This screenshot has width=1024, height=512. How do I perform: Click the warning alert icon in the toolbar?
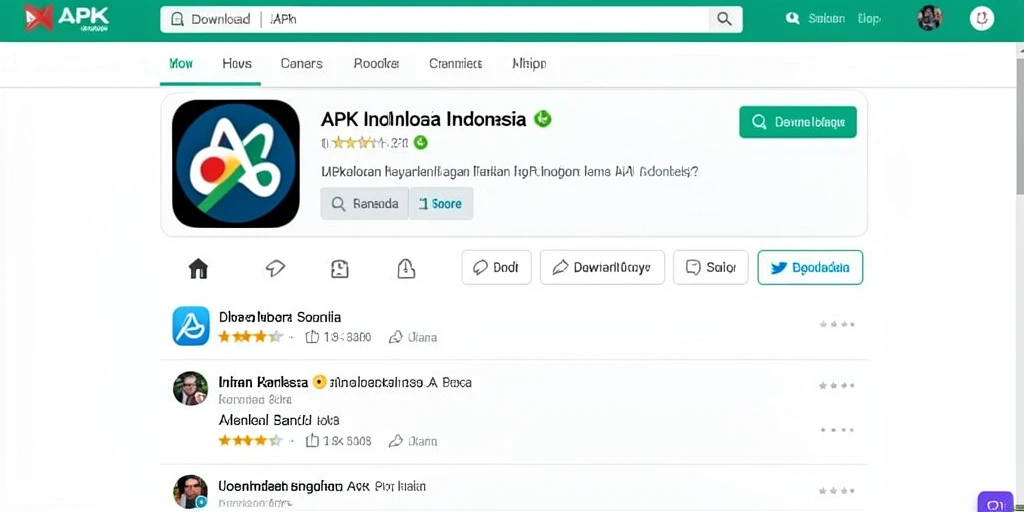(406, 268)
